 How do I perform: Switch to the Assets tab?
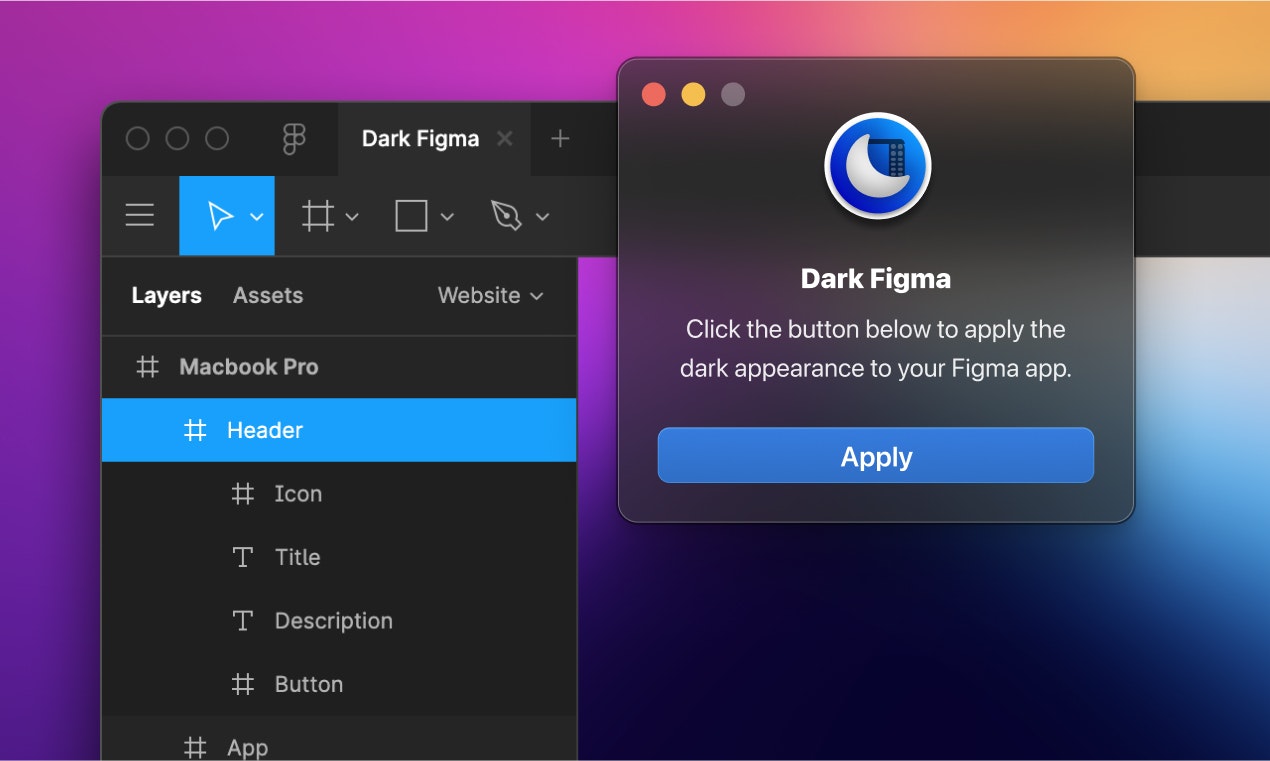tap(267, 295)
